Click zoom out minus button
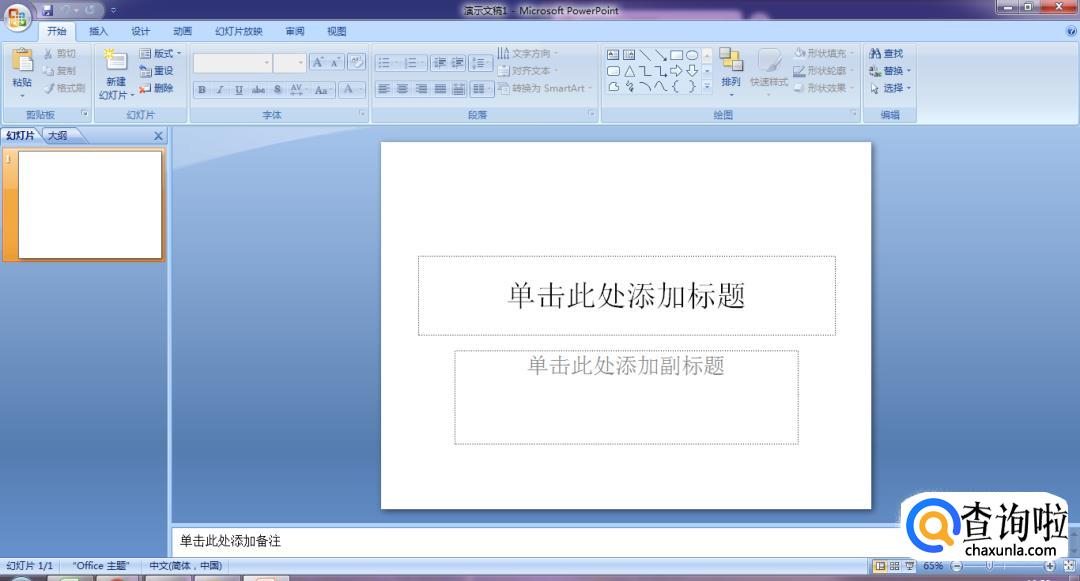The width and height of the screenshot is (1080, 581). click(956, 566)
